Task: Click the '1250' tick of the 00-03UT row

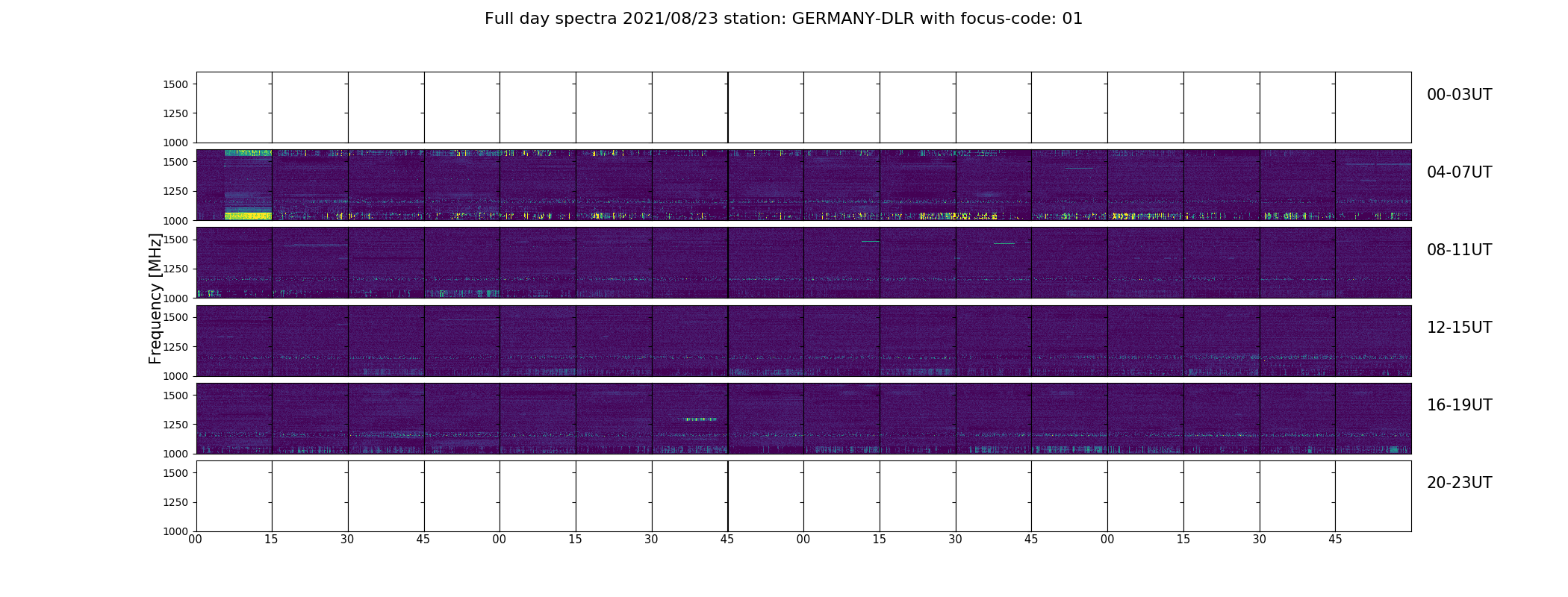Action: pyautogui.click(x=175, y=113)
